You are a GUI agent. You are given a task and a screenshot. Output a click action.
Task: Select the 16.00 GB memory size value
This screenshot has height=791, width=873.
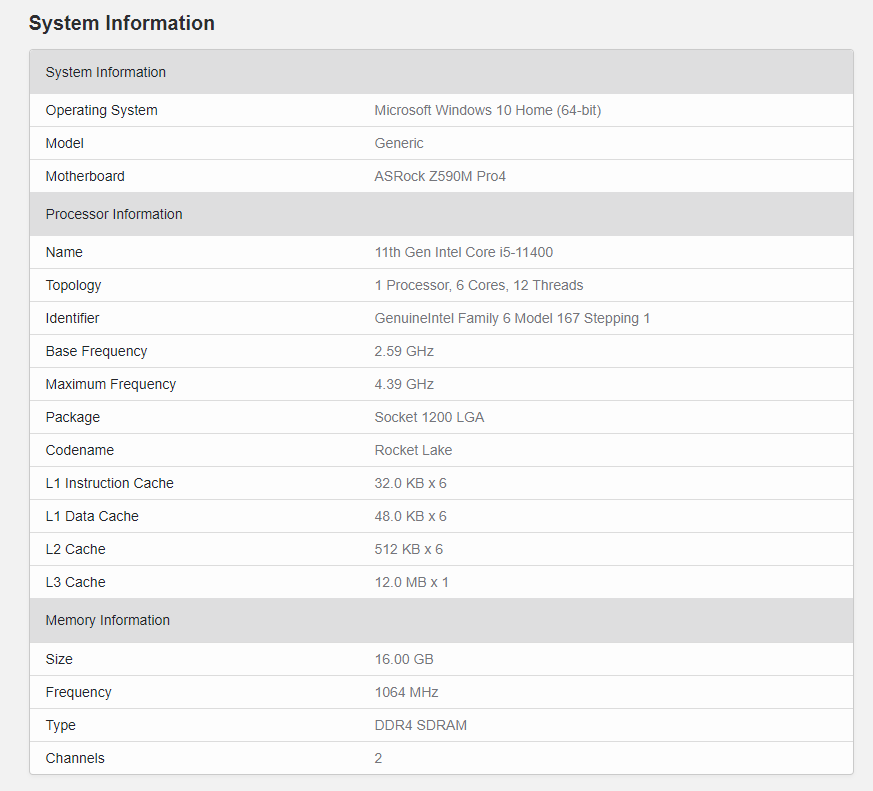(404, 659)
